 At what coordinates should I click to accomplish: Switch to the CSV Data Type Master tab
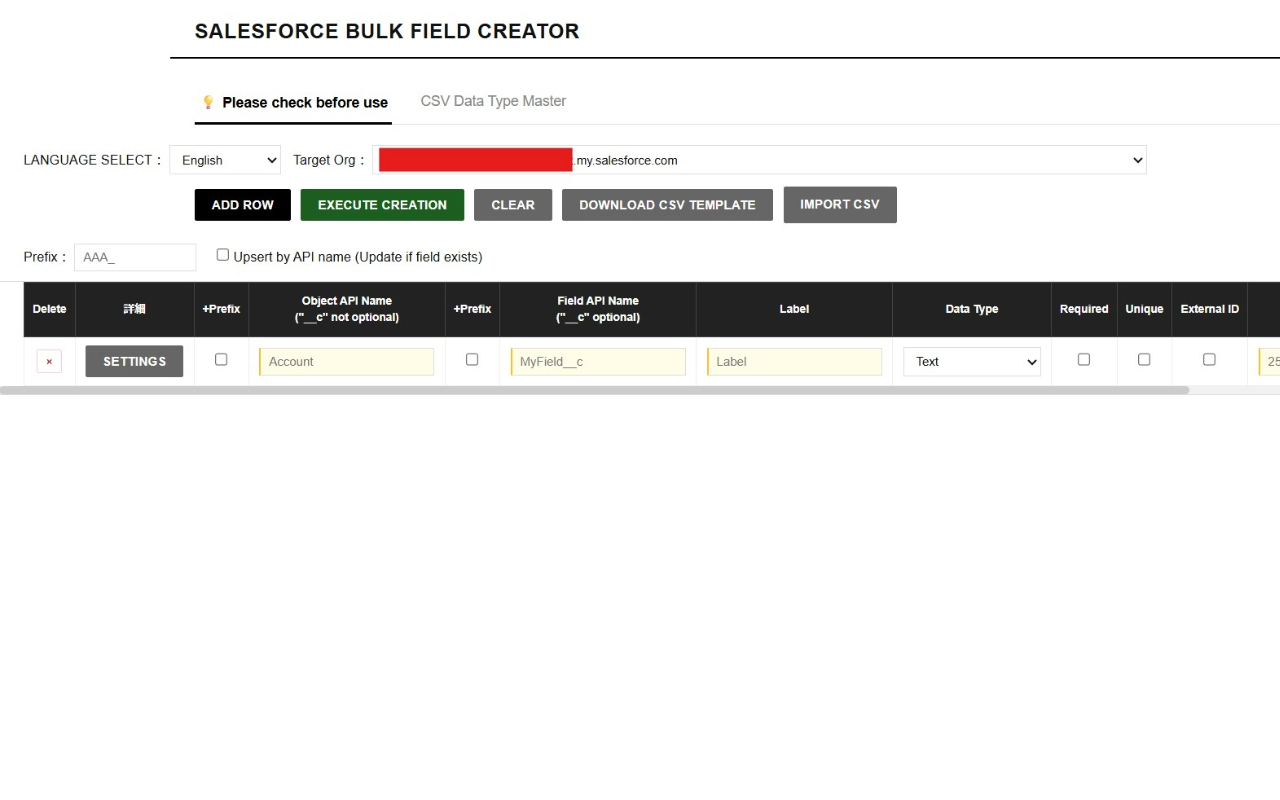tap(492, 101)
